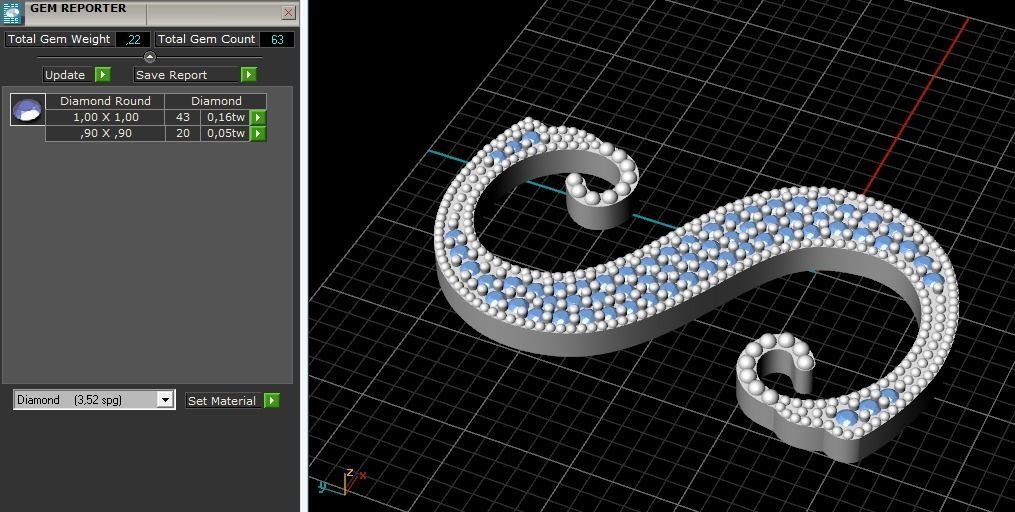Select the 1,00 X 1,00 size row
The height and width of the screenshot is (512, 1015).
point(105,117)
